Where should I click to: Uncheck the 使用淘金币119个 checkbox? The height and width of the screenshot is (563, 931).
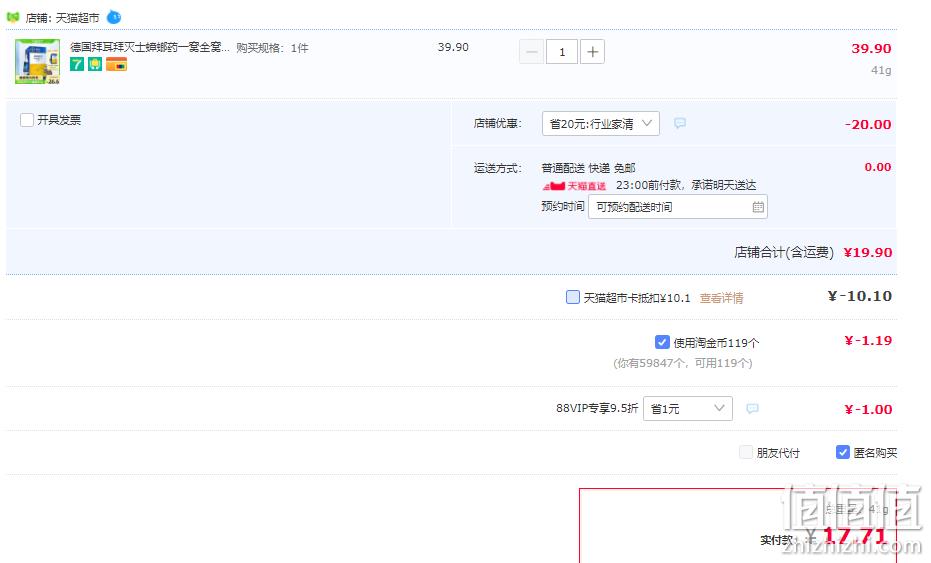click(662, 342)
